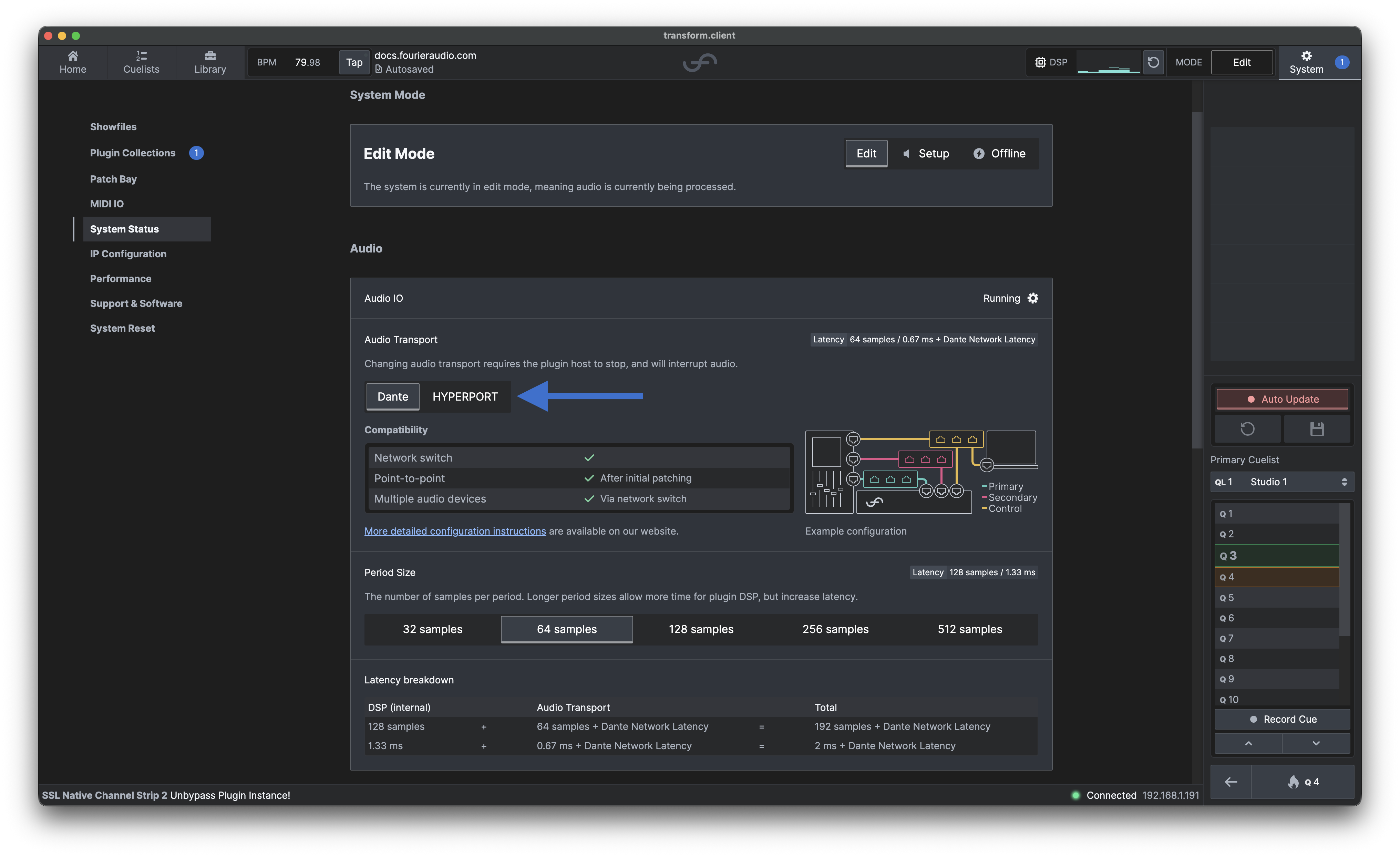Image resolution: width=1400 pixels, height=857 pixels.
Task: Select cue Q 7 in the cuelist
Action: pyautogui.click(x=1276, y=638)
